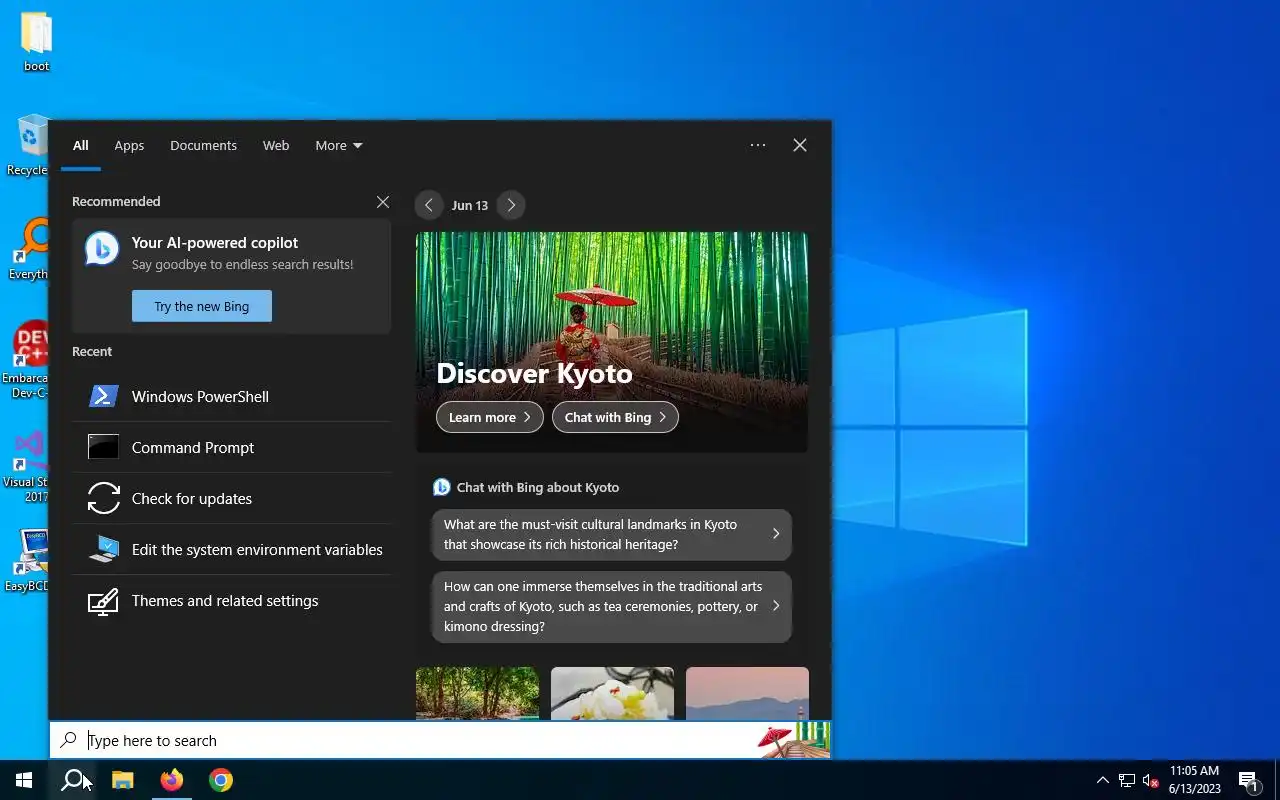
Task: Click the Show desktop strip at taskbar edge
Action: tap(1277, 780)
